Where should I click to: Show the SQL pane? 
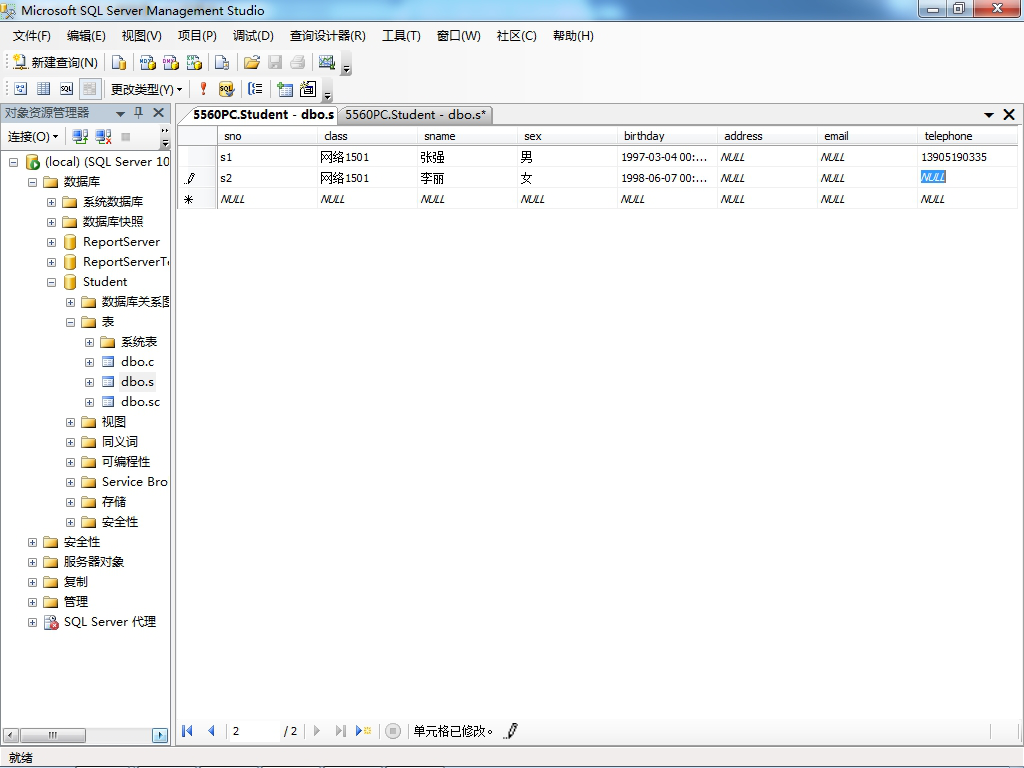(67, 89)
